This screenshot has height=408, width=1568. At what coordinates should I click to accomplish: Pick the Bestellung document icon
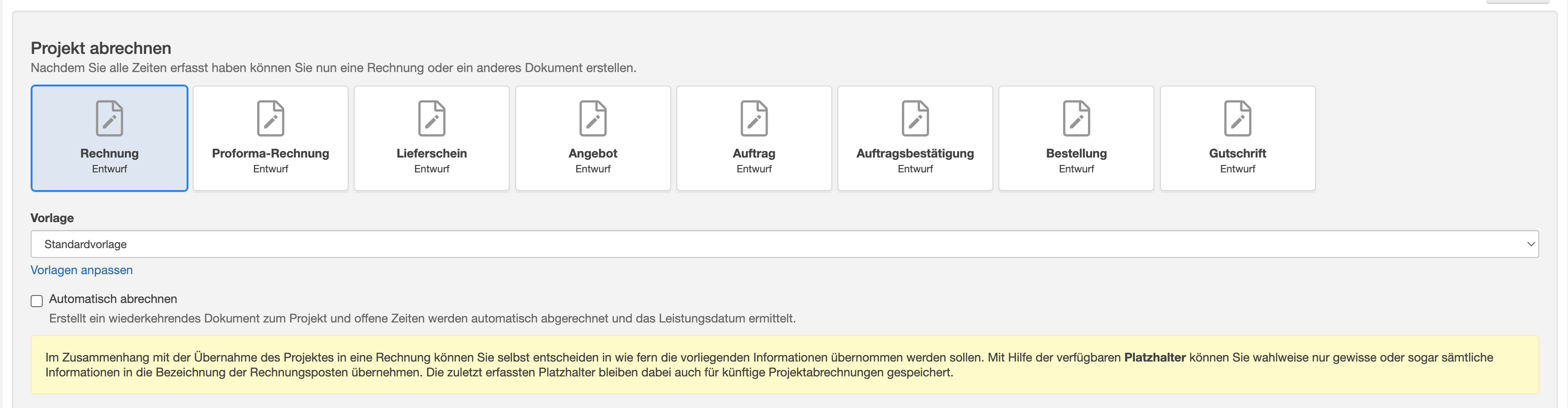coord(1076,118)
